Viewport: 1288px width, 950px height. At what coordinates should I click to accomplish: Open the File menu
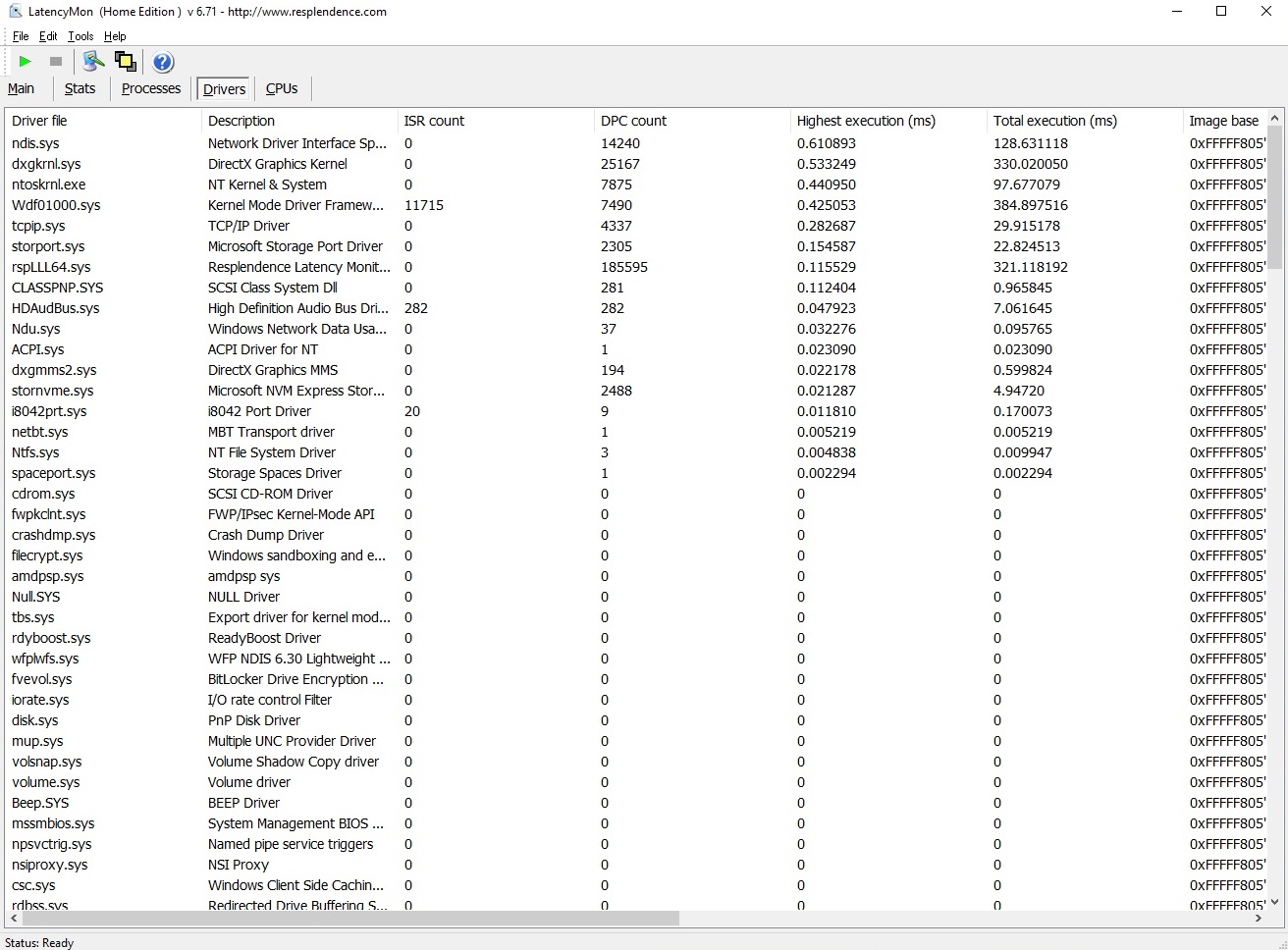(x=21, y=36)
